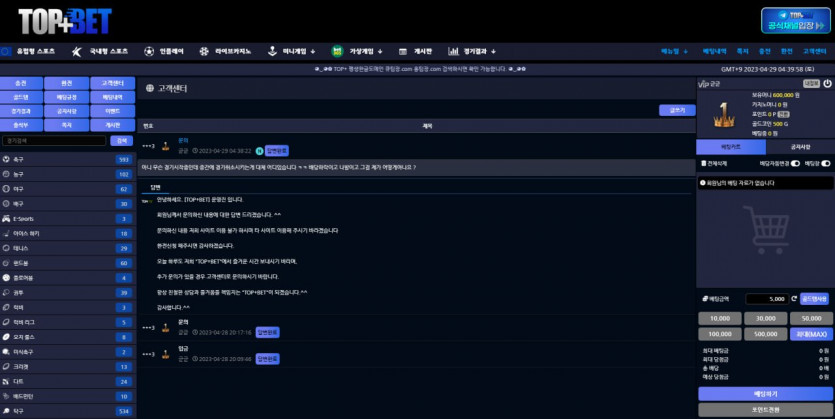Screen dimensions: 835x419
Task: Expand the 가상게임 dropdown menu
Action: pos(366,51)
